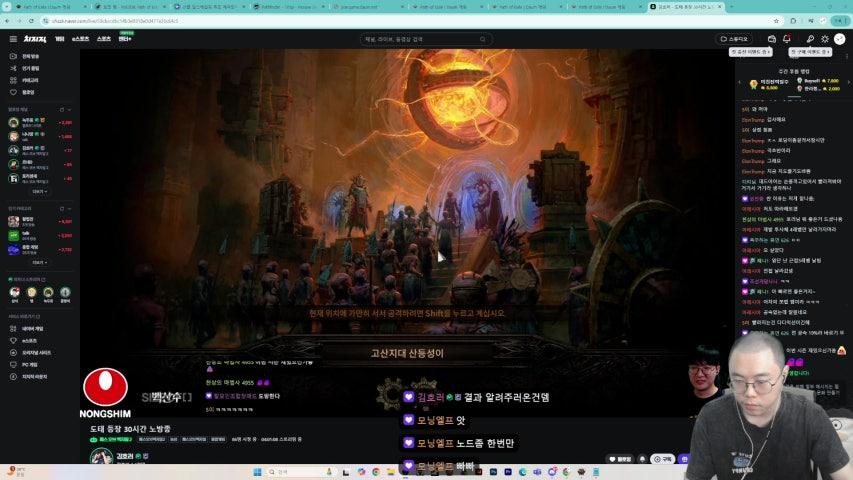
Task: Open the fourth followed channel in sidebar
Action: (x=40, y=164)
